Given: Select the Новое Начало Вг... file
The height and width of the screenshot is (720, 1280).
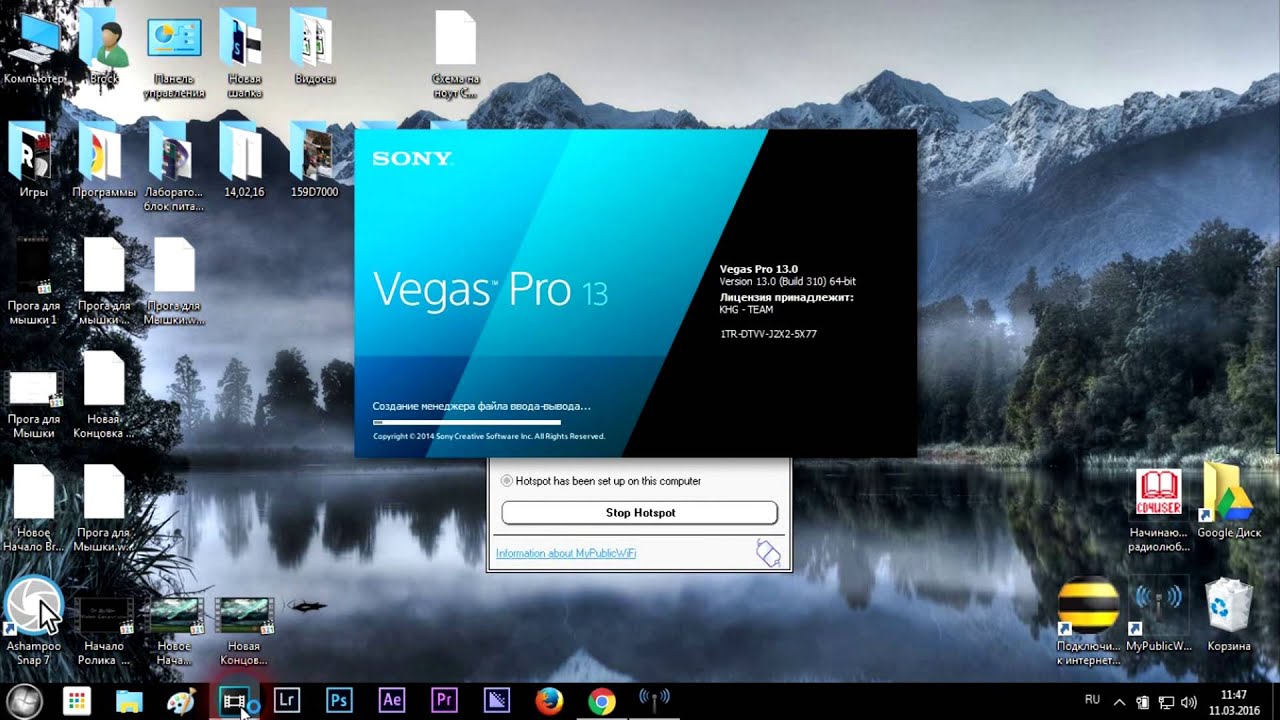Looking at the screenshot, I should [34, 508].
